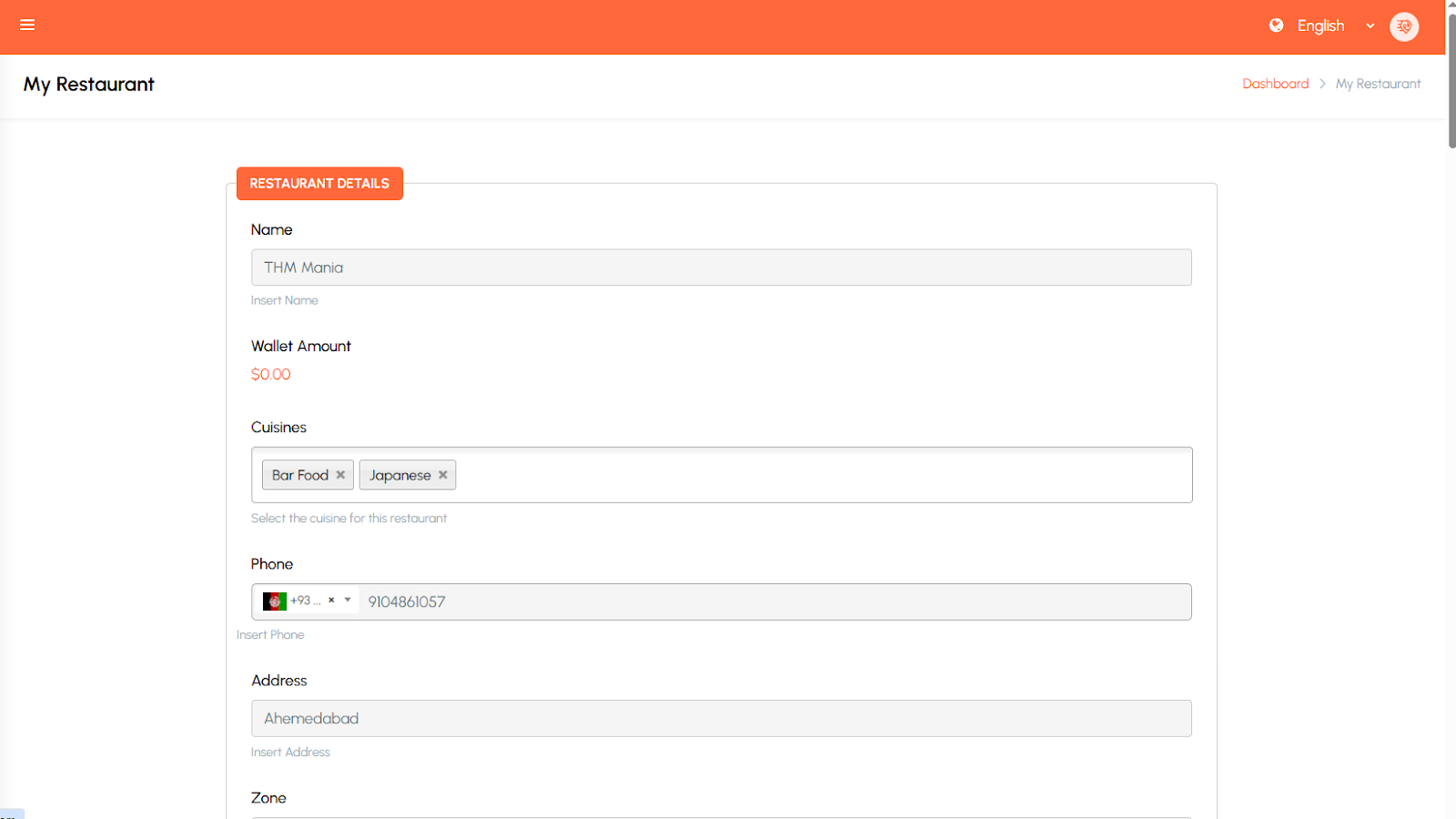1456x819 pixels.
Task: Focus the Name field with THM Mania
Action: [x=721, y=268]
